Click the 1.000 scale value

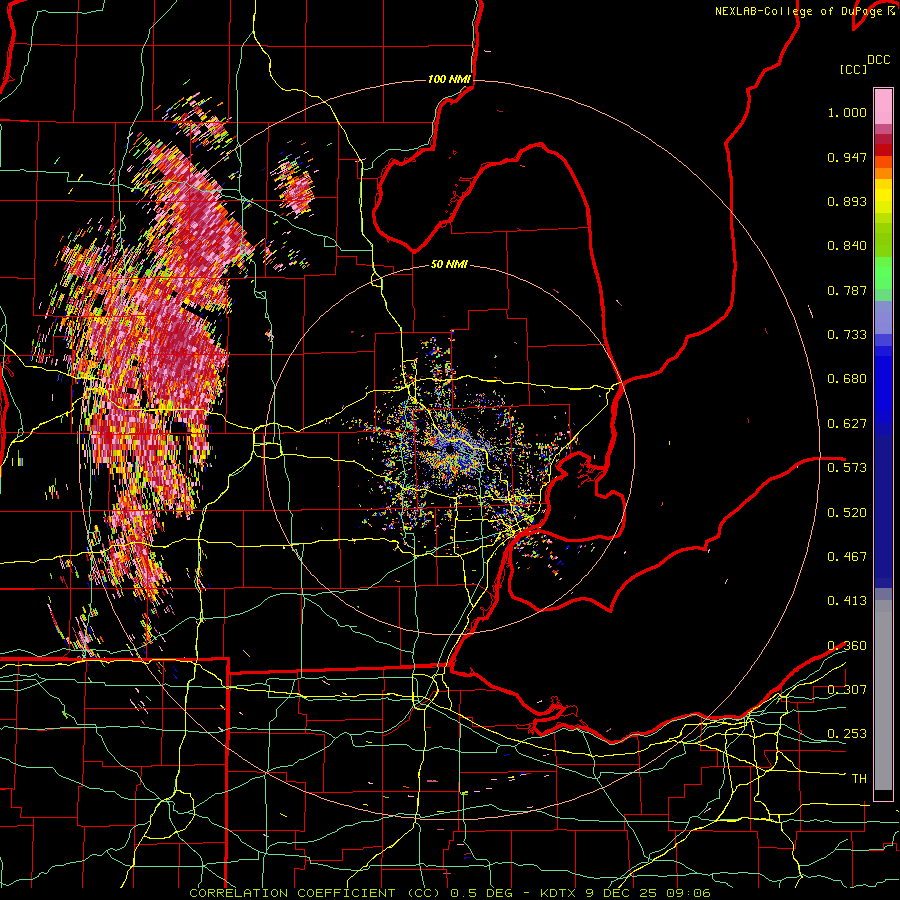(847, 112)
